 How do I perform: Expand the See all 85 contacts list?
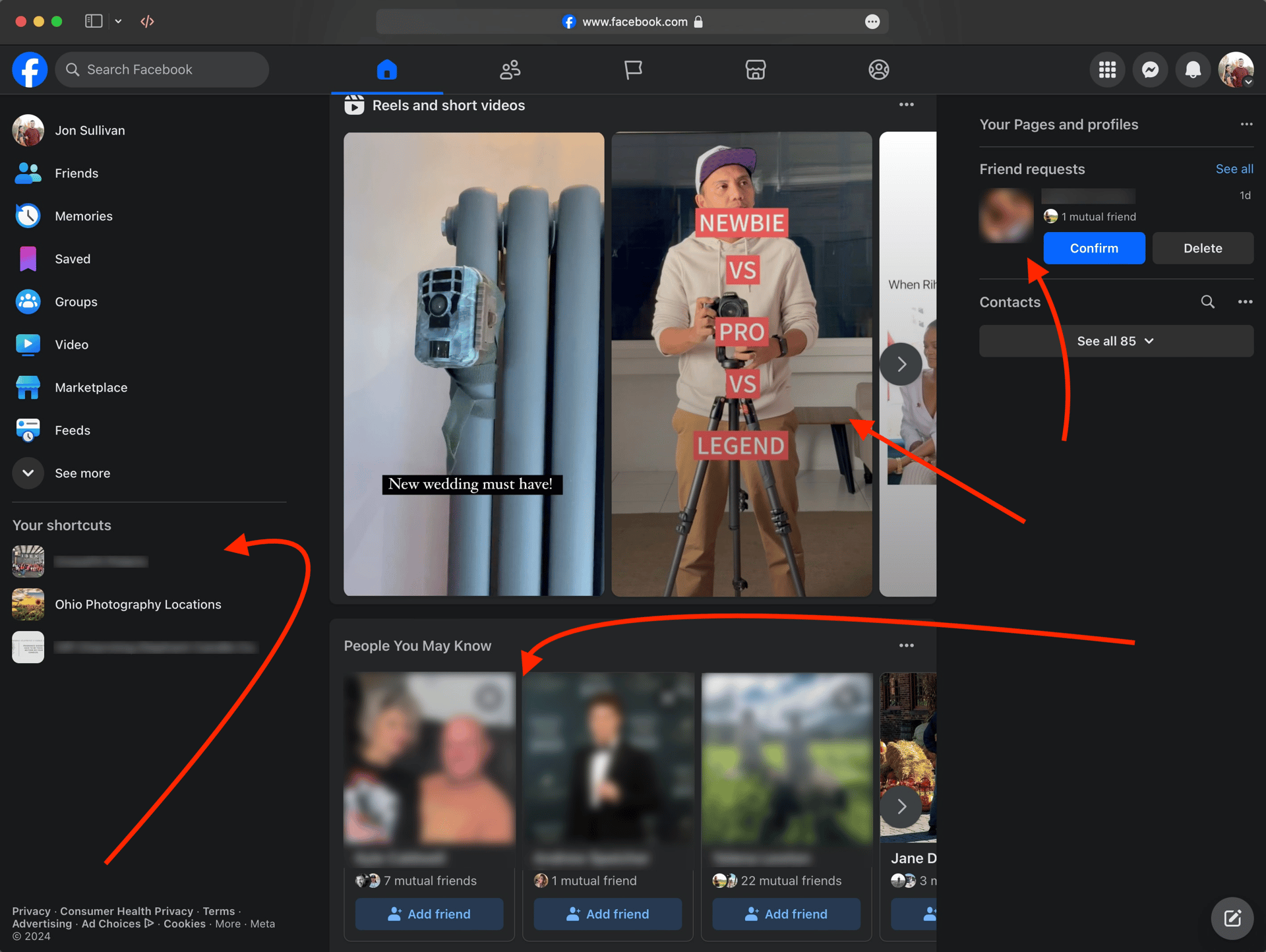1116,341
